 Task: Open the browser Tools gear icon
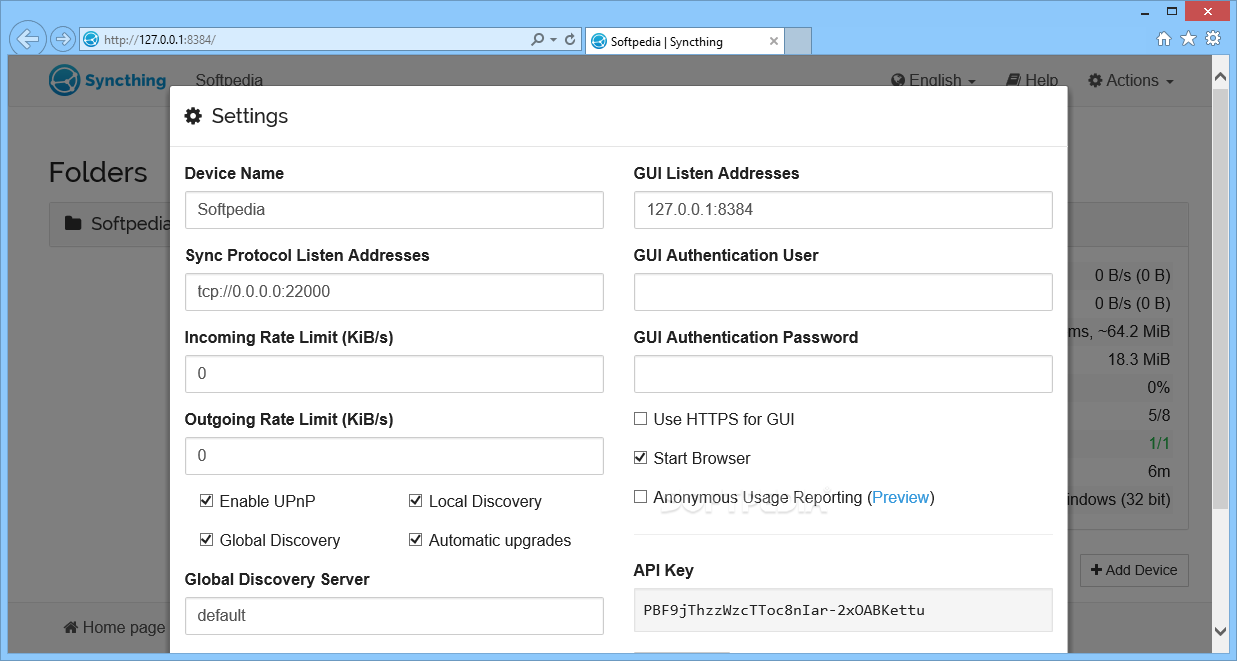pyautogui.click(x=1213, y=39)
